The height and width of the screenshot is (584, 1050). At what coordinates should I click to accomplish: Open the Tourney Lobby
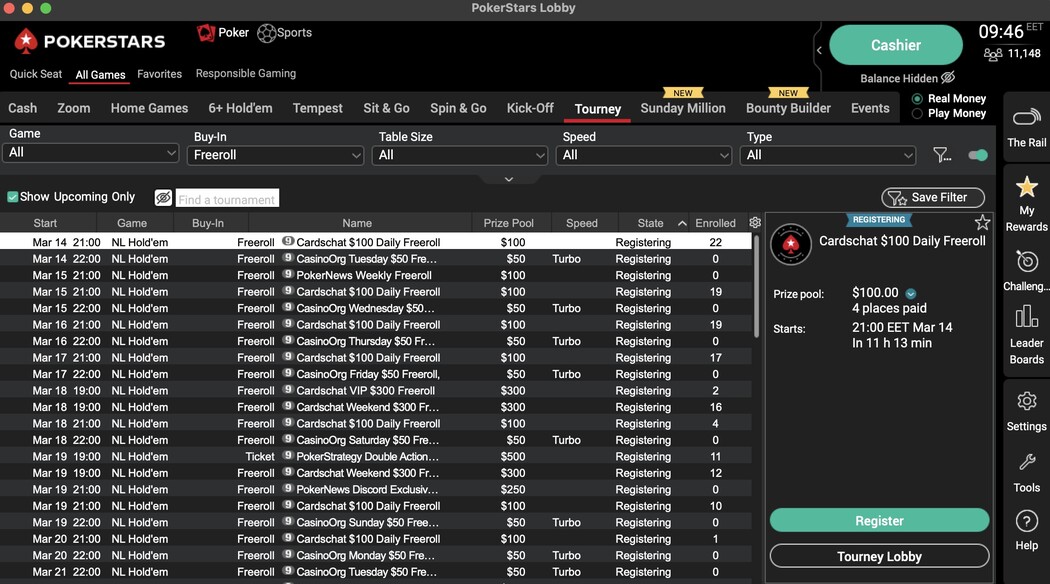[x=879, y=556]
